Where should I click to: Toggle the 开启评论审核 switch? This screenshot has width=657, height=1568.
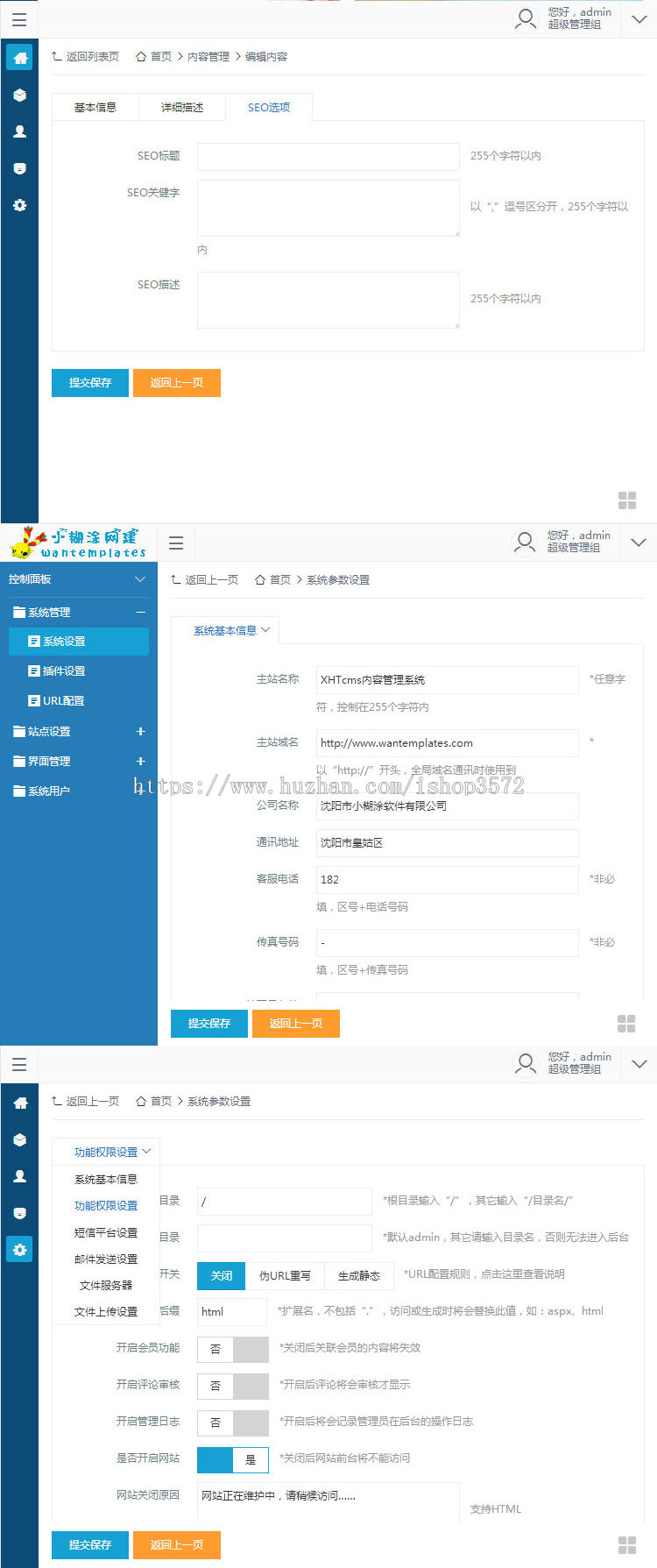pyautogui.click(x=233, y=1385)
